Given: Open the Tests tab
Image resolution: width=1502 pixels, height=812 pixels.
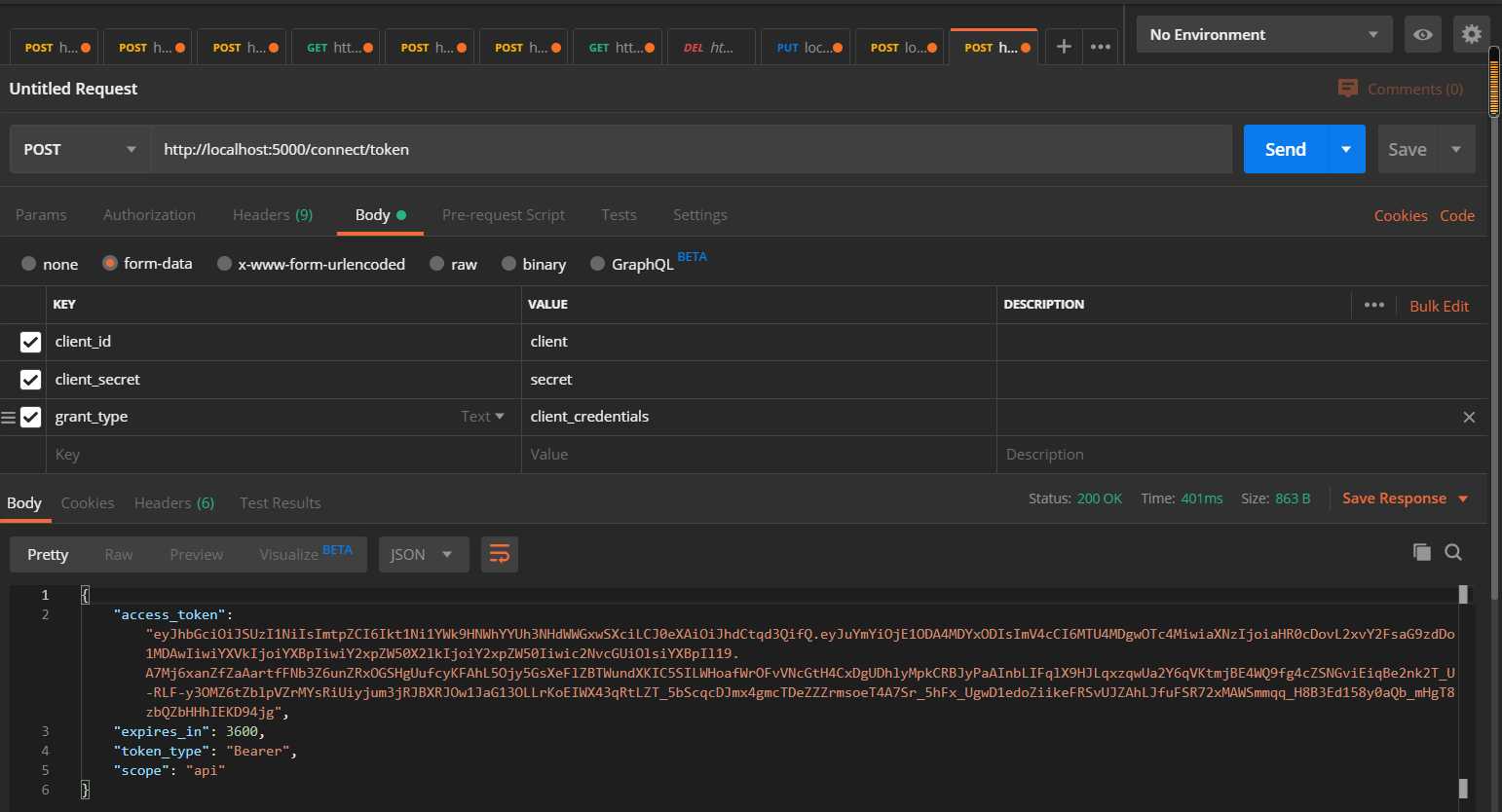Looking at the screenshot, I should (619, 215).
